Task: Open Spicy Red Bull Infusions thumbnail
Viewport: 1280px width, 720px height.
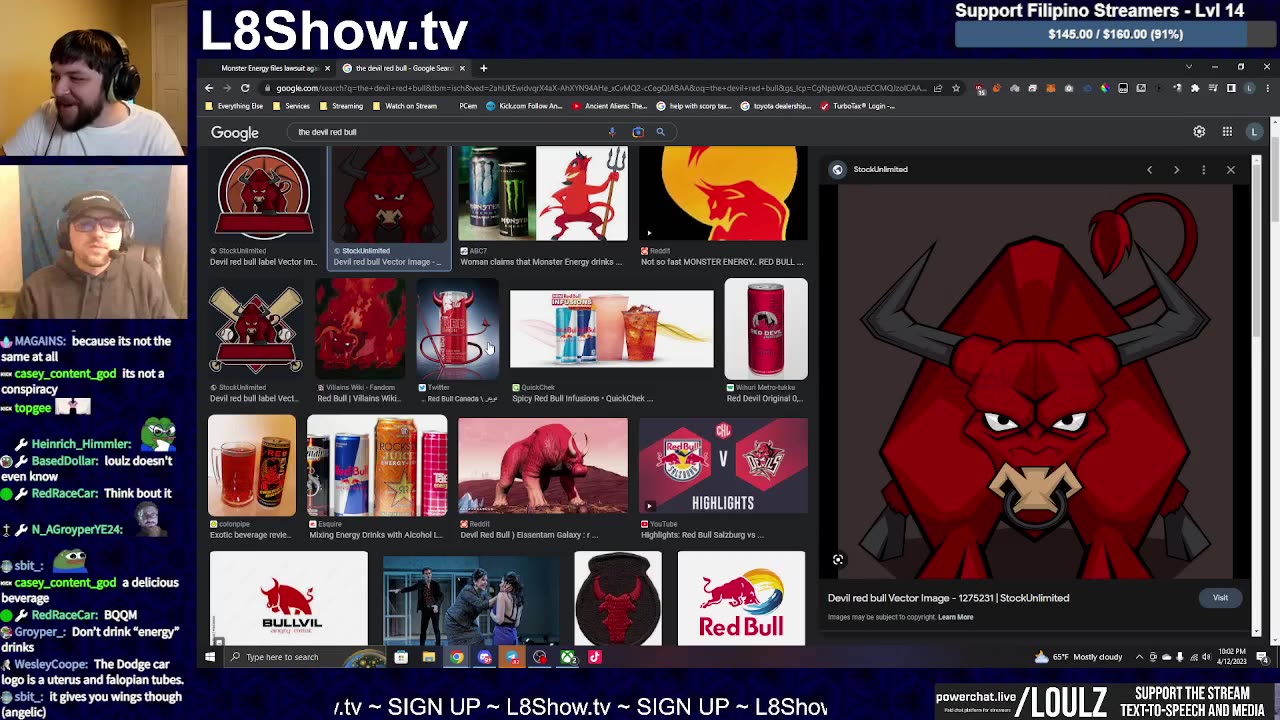Action: [x=612, y=329]
